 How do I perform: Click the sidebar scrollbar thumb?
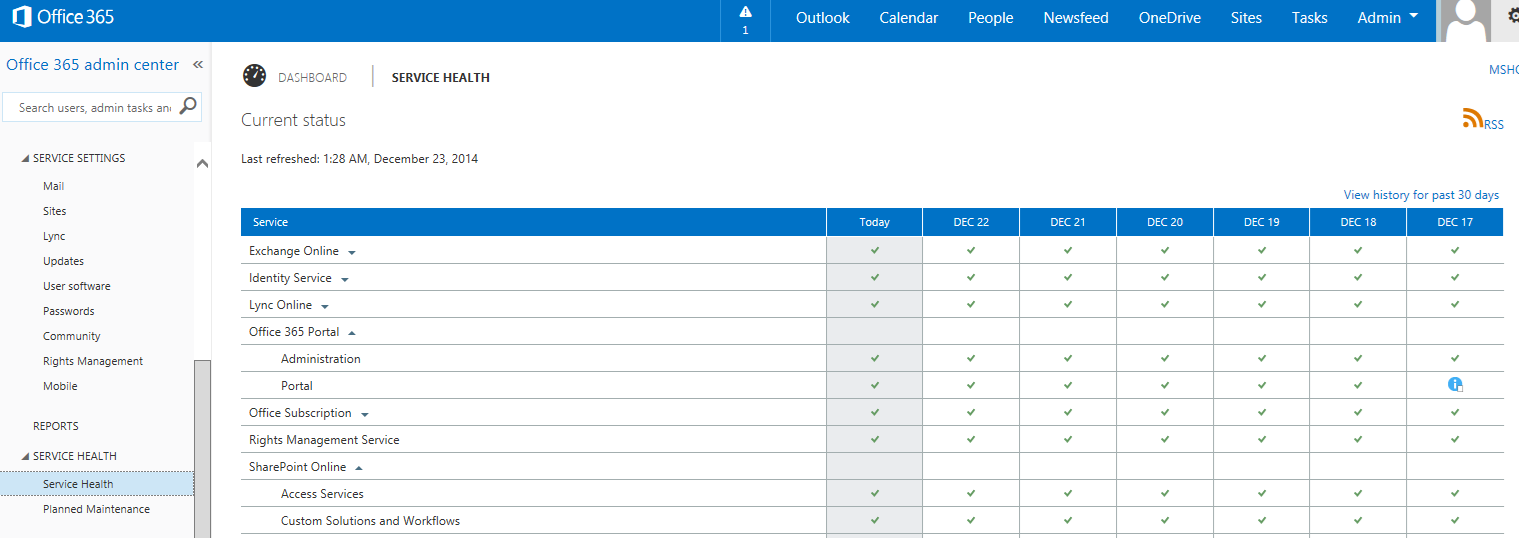point(202,449)
